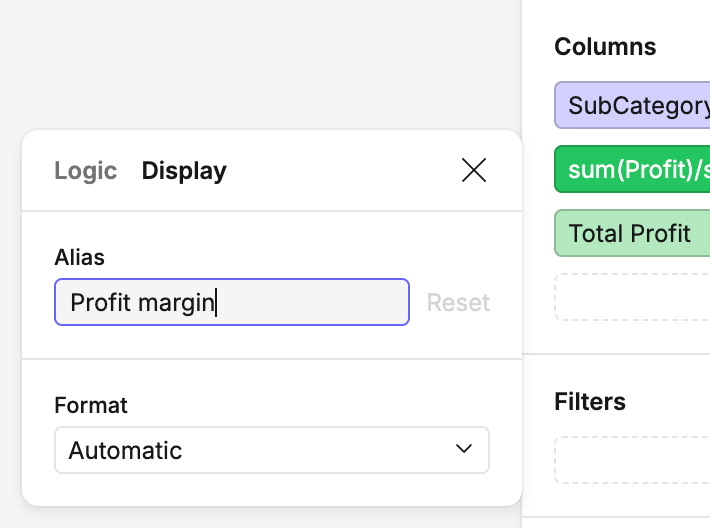Click the word Automatic in Format selector
The image size is (710, 528).
pos(125,451)
